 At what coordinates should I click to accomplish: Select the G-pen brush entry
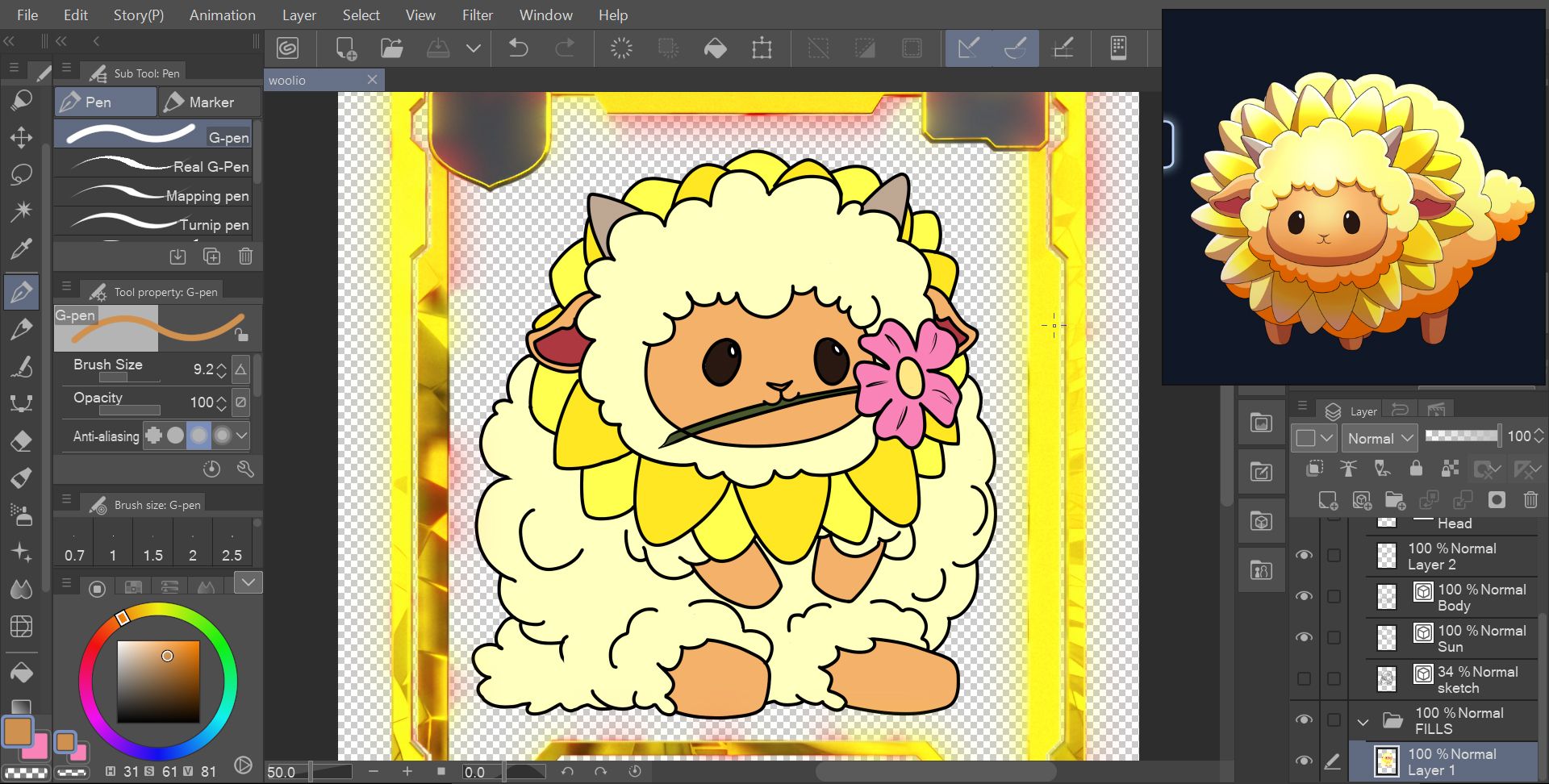pyautogui.click(x=153, y=136)
